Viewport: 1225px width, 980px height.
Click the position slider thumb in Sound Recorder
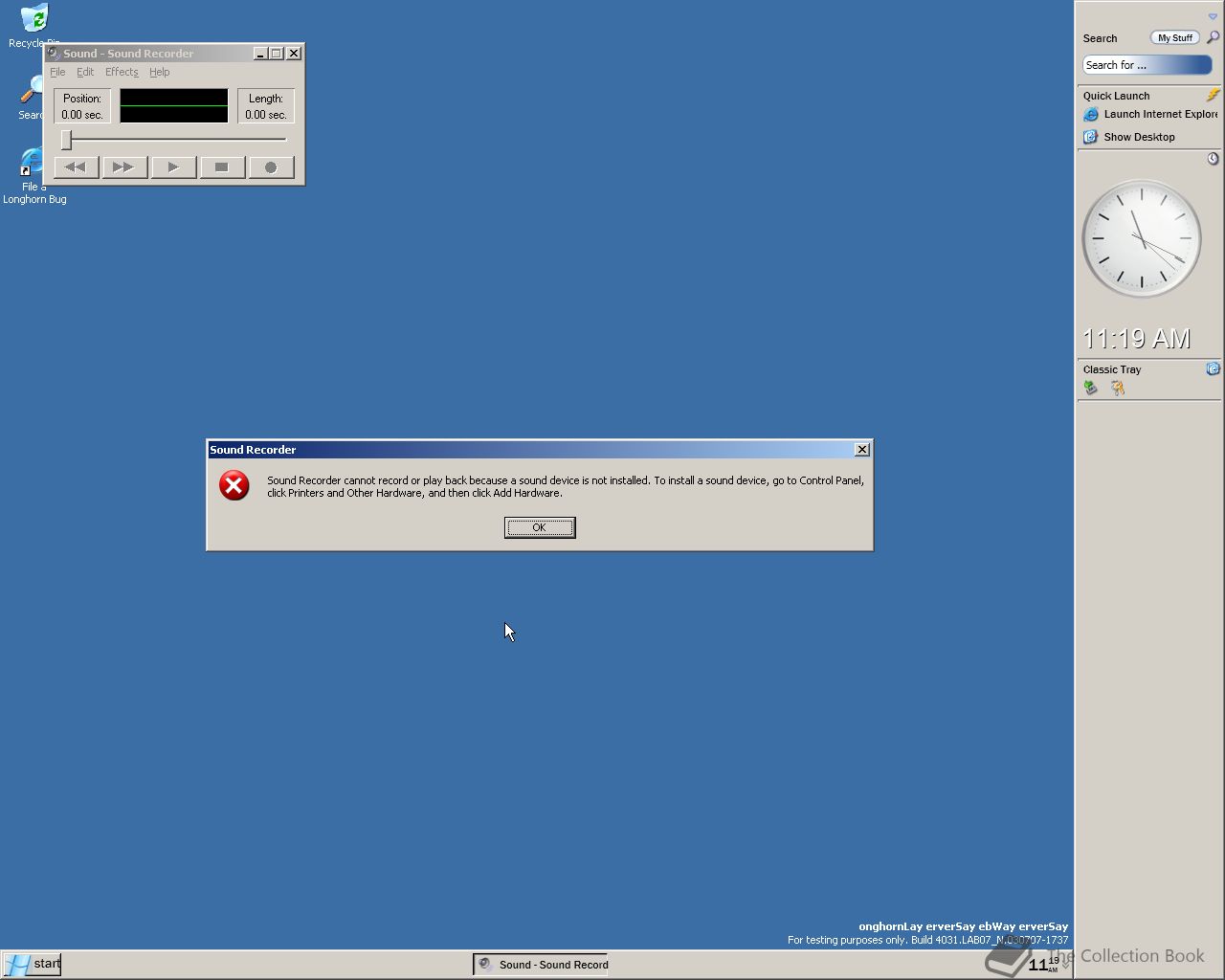[66, 140]
